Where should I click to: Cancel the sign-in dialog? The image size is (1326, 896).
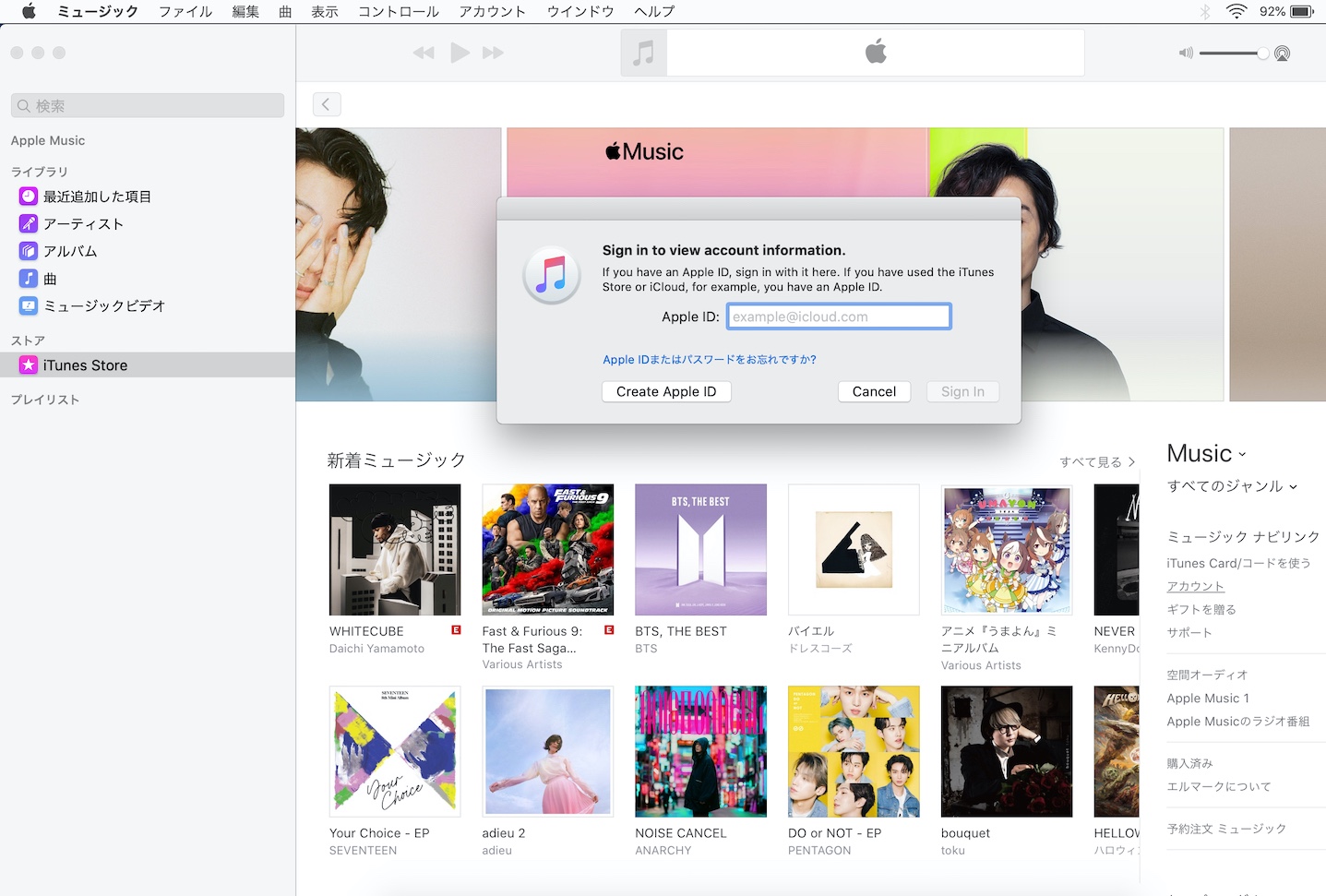coord(874,391)
